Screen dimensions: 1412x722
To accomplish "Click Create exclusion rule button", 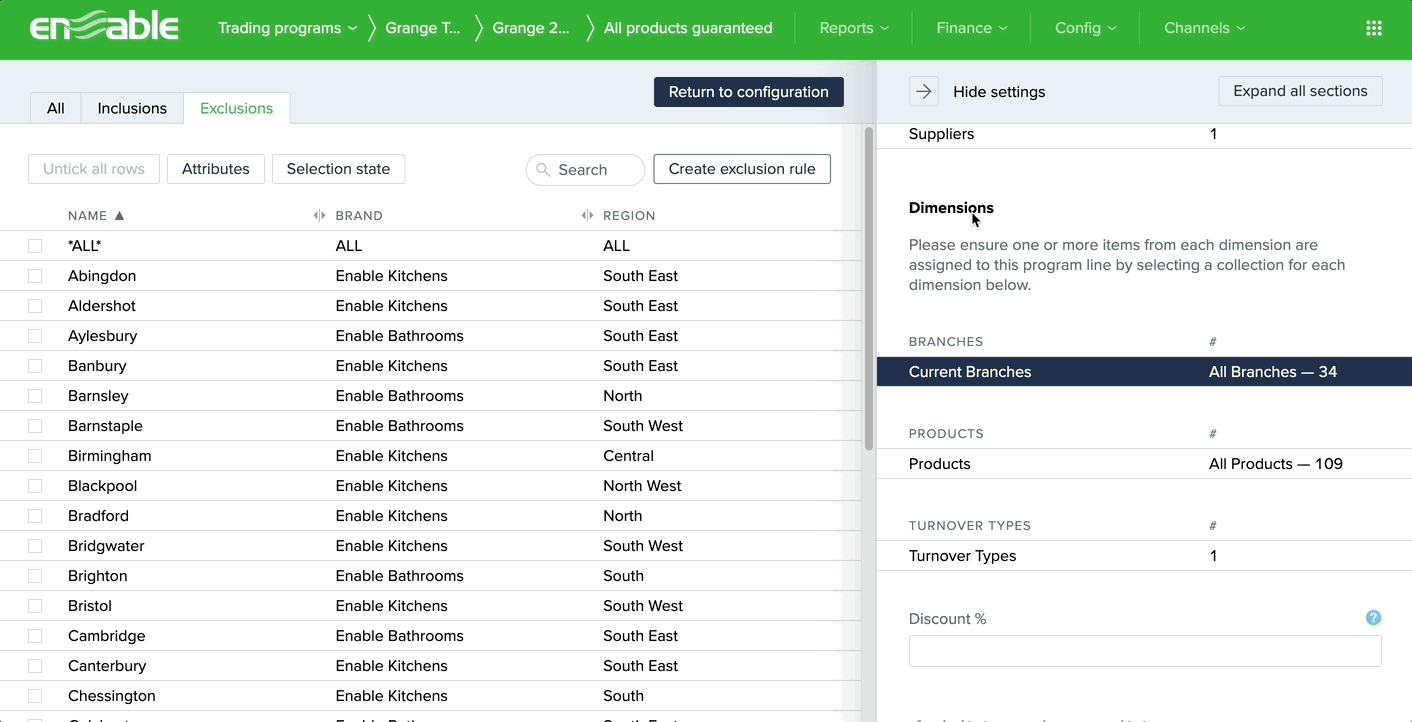I will [x=742, y=169].
